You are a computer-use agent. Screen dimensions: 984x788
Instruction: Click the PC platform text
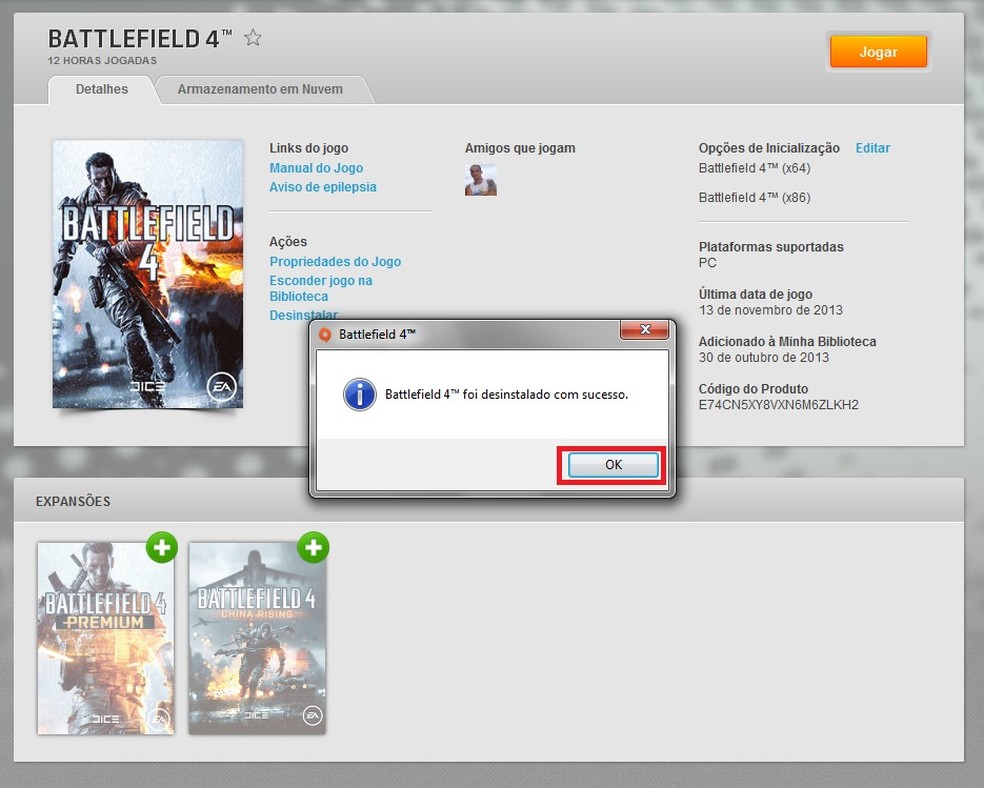click(x=707, y=263)
